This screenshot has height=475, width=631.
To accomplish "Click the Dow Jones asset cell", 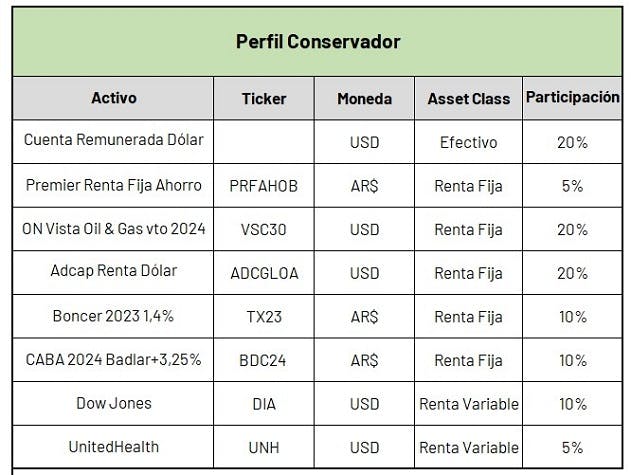I will point(113,403).
